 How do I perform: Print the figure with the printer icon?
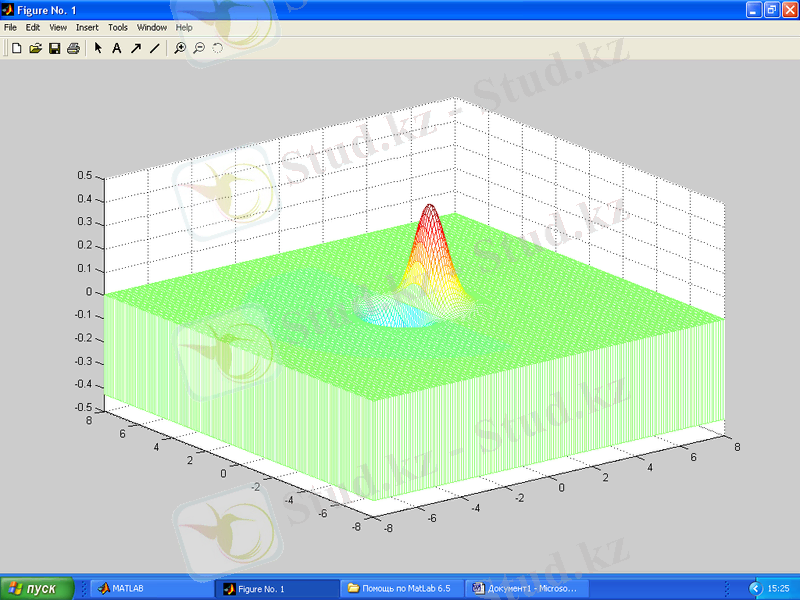click(x=73, y=47)
